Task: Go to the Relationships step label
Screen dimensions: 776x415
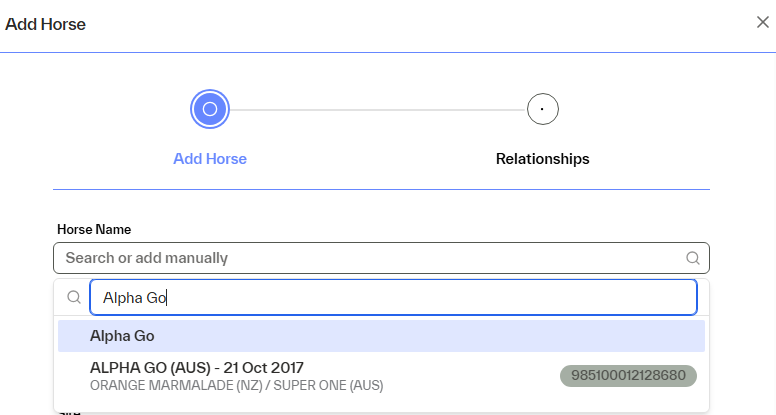Action: coord(542,159)
